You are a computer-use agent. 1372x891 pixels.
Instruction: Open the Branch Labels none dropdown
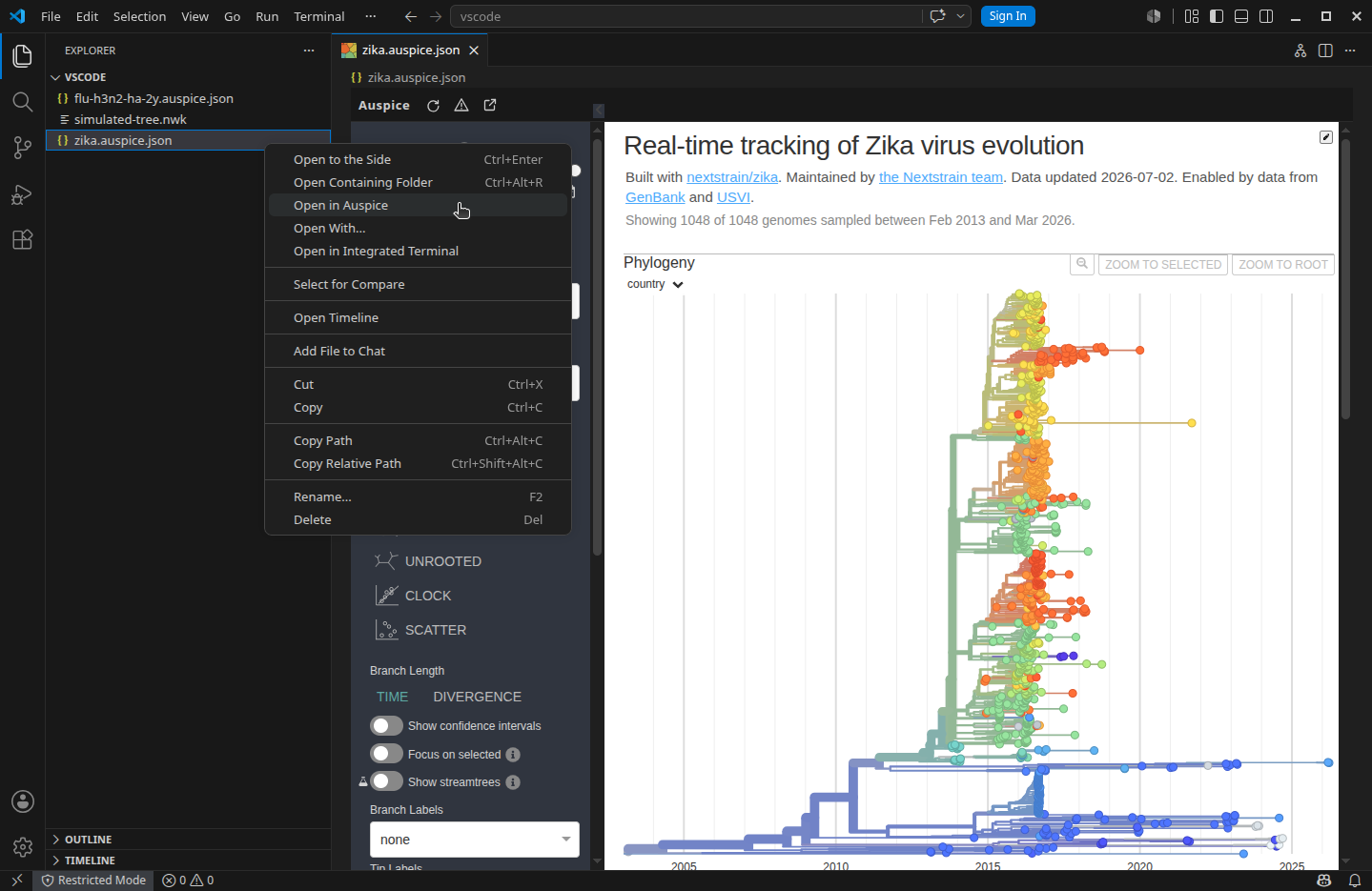click(x=474, y=840)
